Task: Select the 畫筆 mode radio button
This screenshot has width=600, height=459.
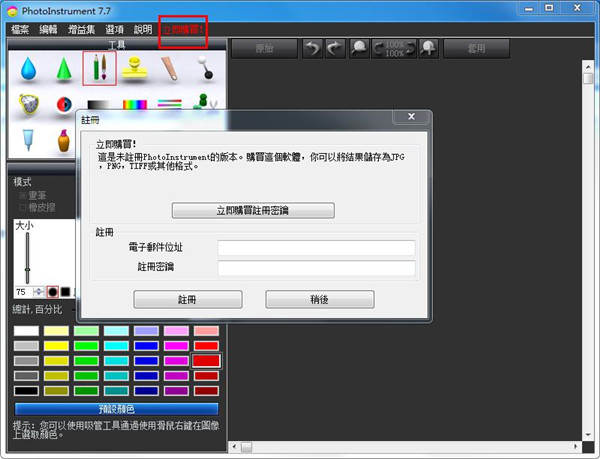Action: (23, 195)
